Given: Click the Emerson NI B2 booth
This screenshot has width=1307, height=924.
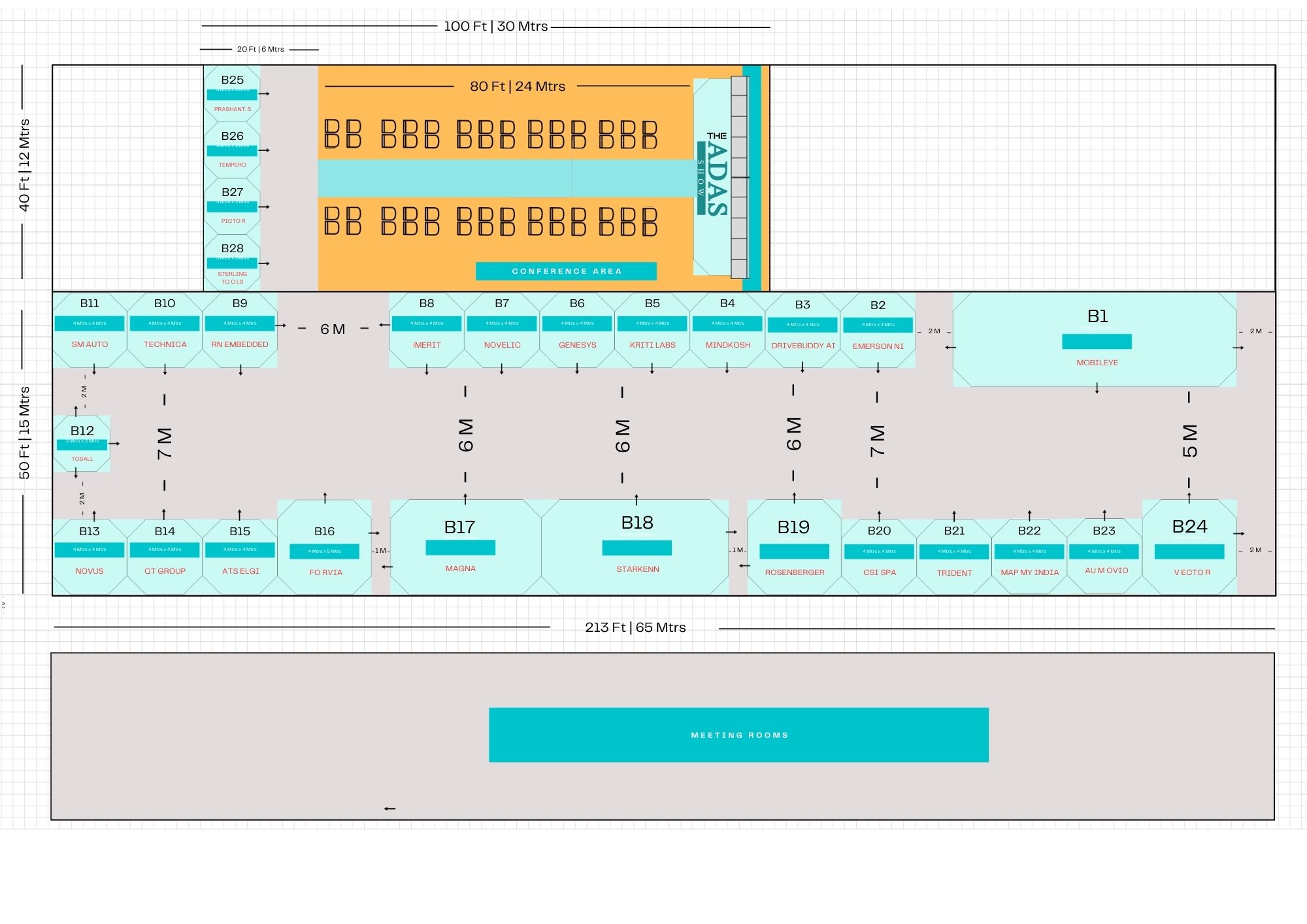Looking at the screenshot, I should pyautogui.click(x=878, y=331).
